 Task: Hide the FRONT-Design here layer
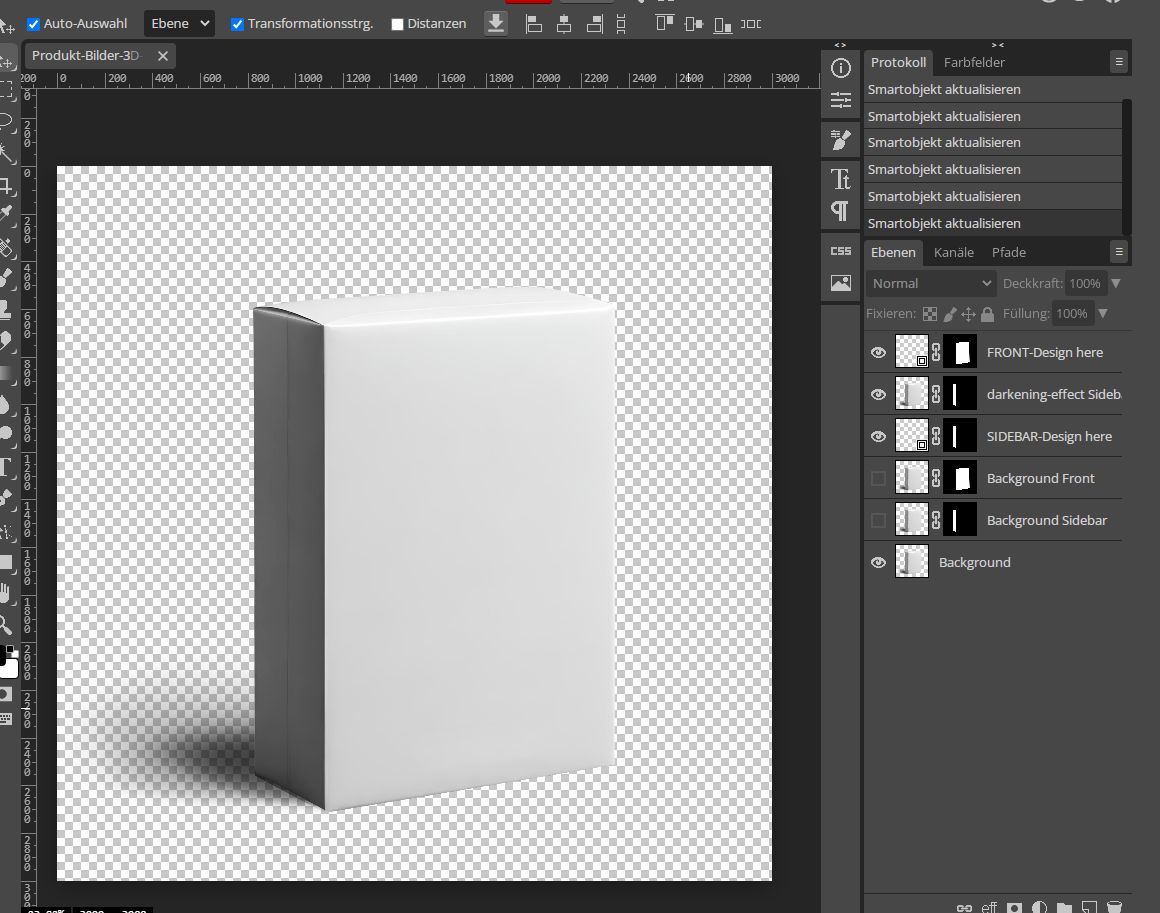click(x=878, y=352)
